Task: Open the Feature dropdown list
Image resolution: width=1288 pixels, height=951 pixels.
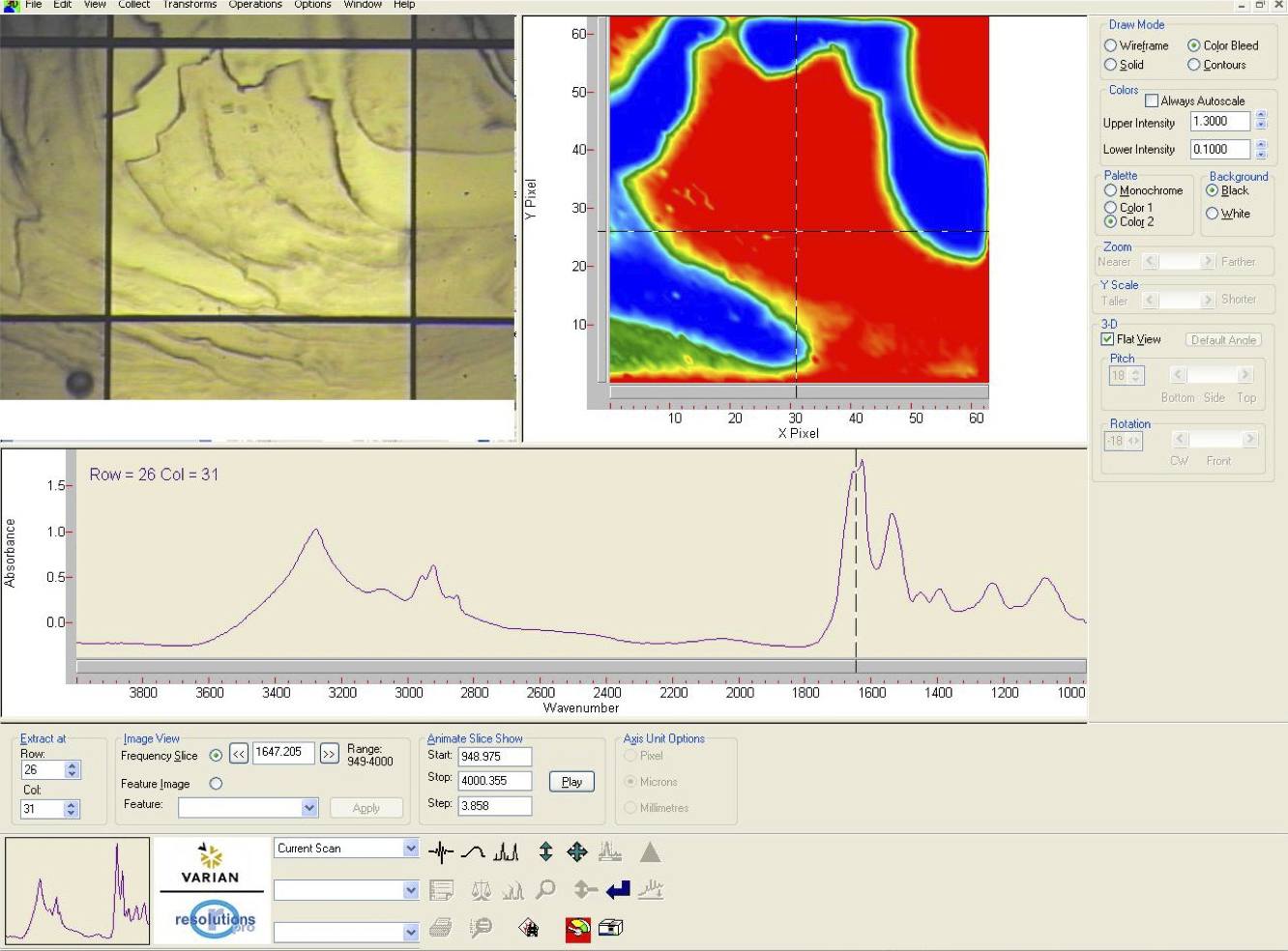Action: click(x=309, y=808)
